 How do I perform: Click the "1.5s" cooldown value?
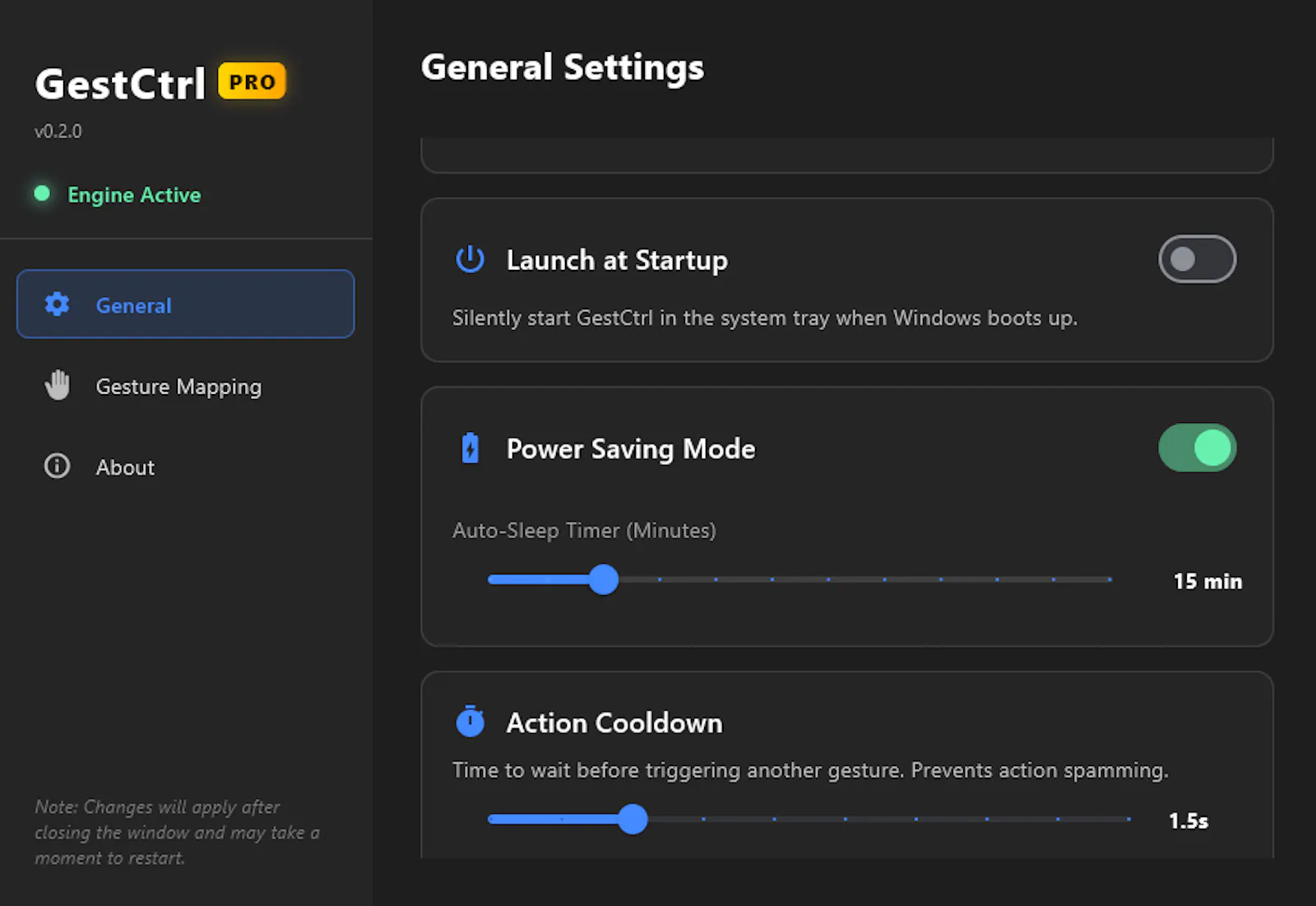pyautogui.click(x=1189, y=820)
